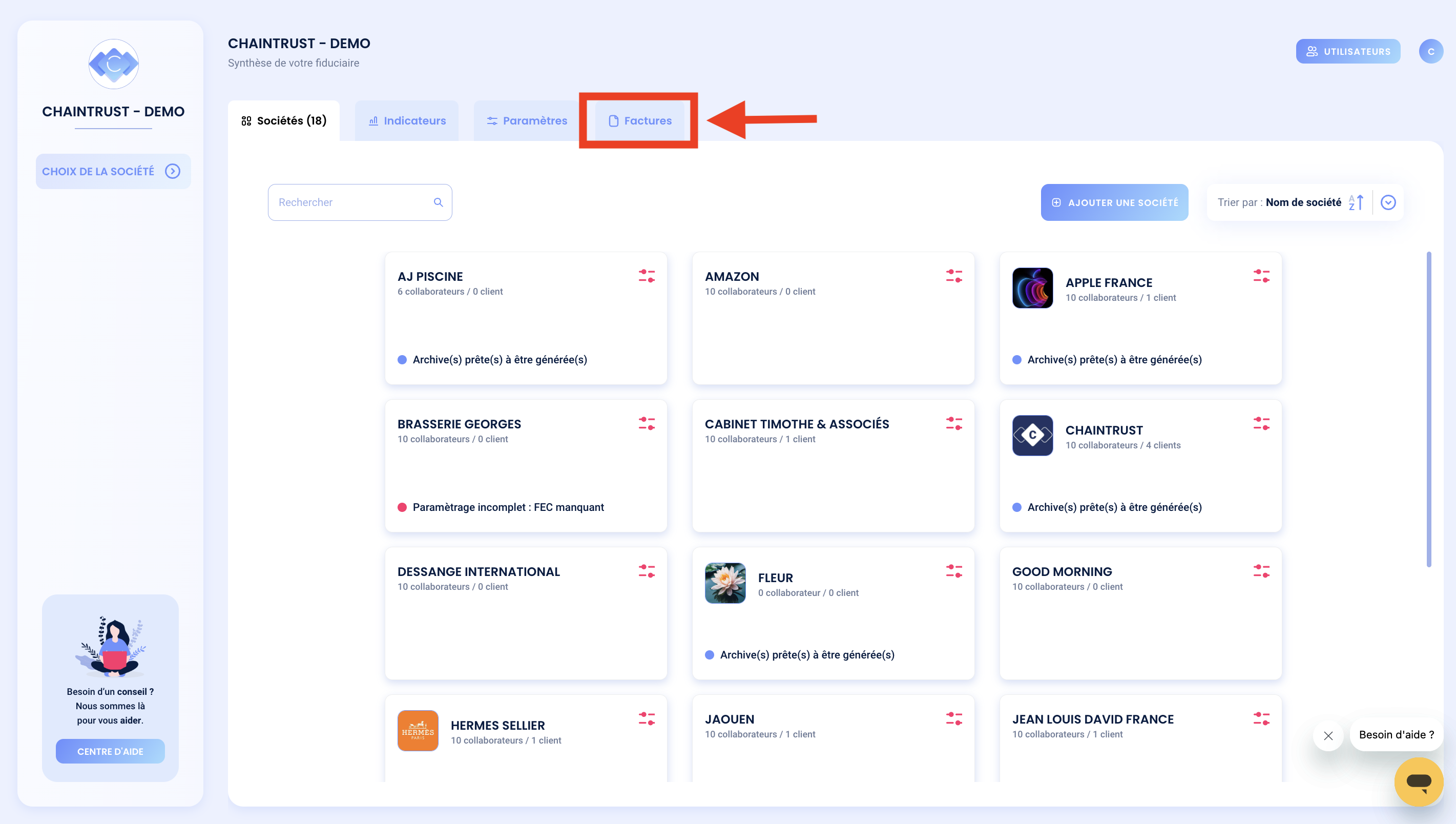Open the CENTRE D'AIDE button
1456x824 pixels.
click(x=110, y=751)
